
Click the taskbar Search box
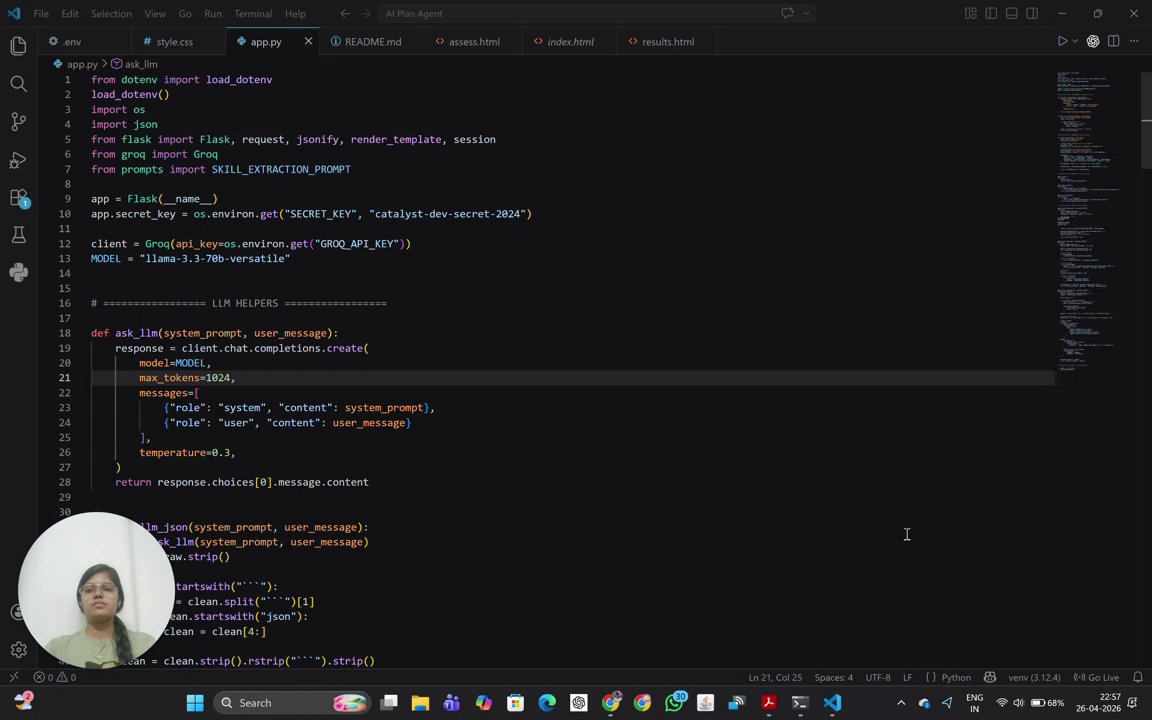point(292,702)
